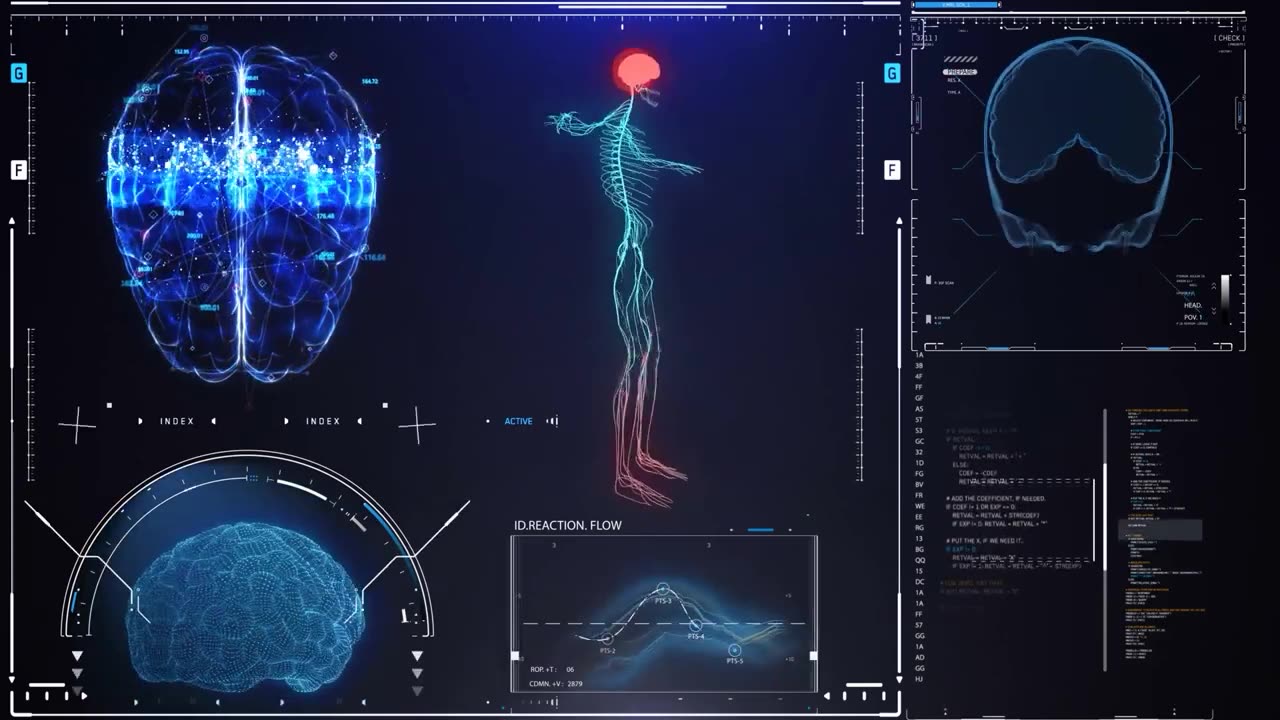Toggle the ACTIVE status label
The image size is (1280, 720).
pyautogui.click(x=518, y=421)
